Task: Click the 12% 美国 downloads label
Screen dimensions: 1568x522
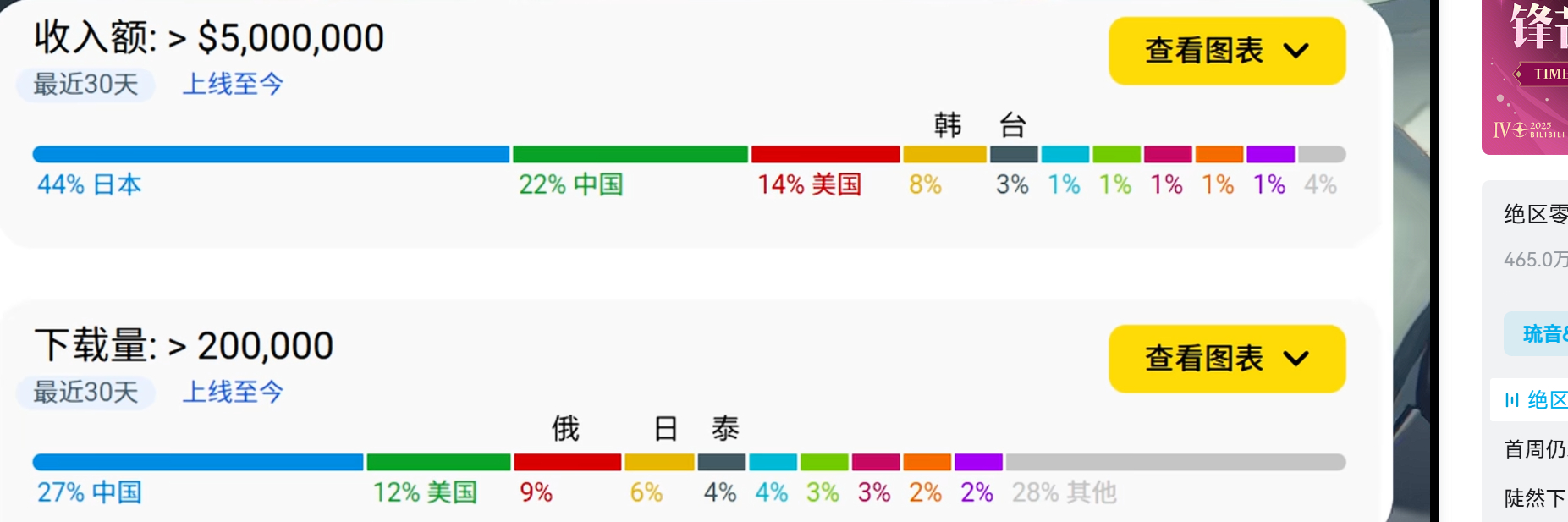Action: [425, 492]
